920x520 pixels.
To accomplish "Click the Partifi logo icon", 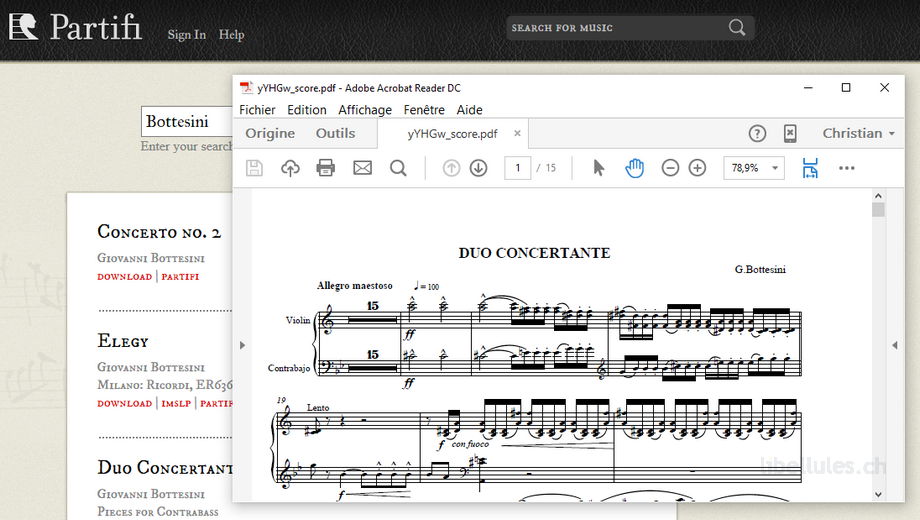I will [x=23, y=26].
